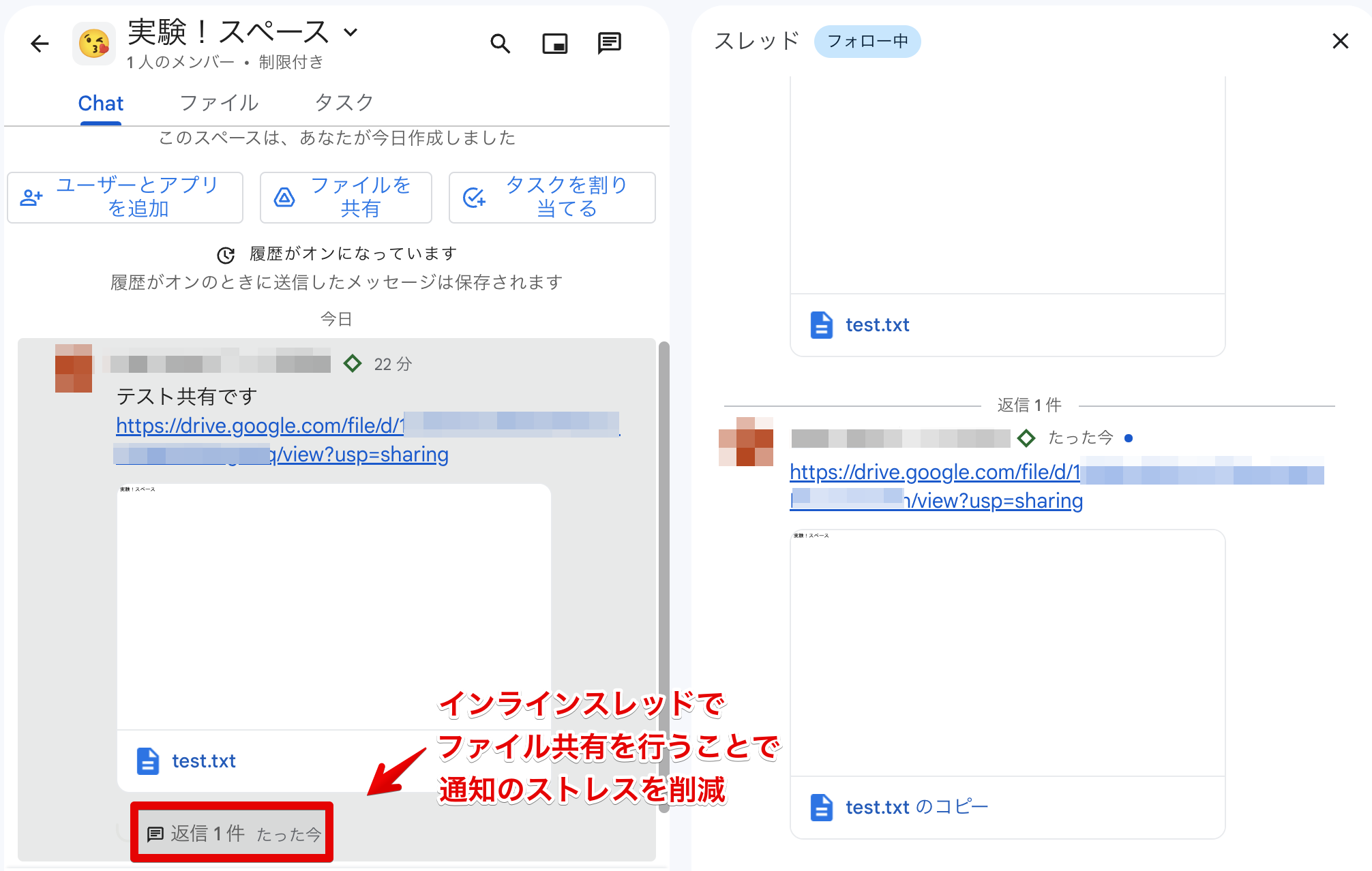This screenshot has width=1372, height=871.
Task: Click the space emoji avatar
Action: (x=94, y=44)
